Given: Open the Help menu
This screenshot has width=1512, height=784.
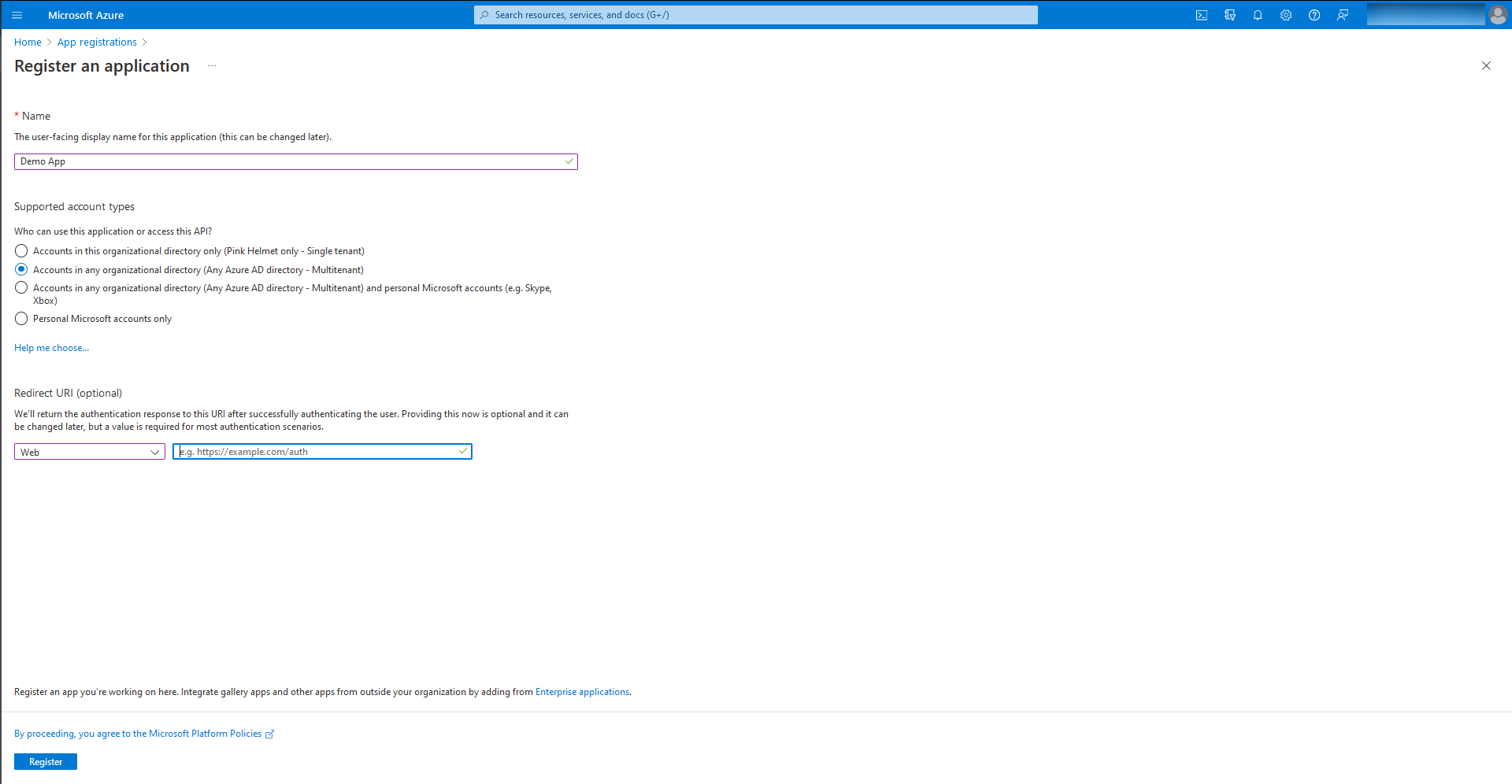Looking at the screenshot, I should pyautogui.click(x=1314, y=15).
